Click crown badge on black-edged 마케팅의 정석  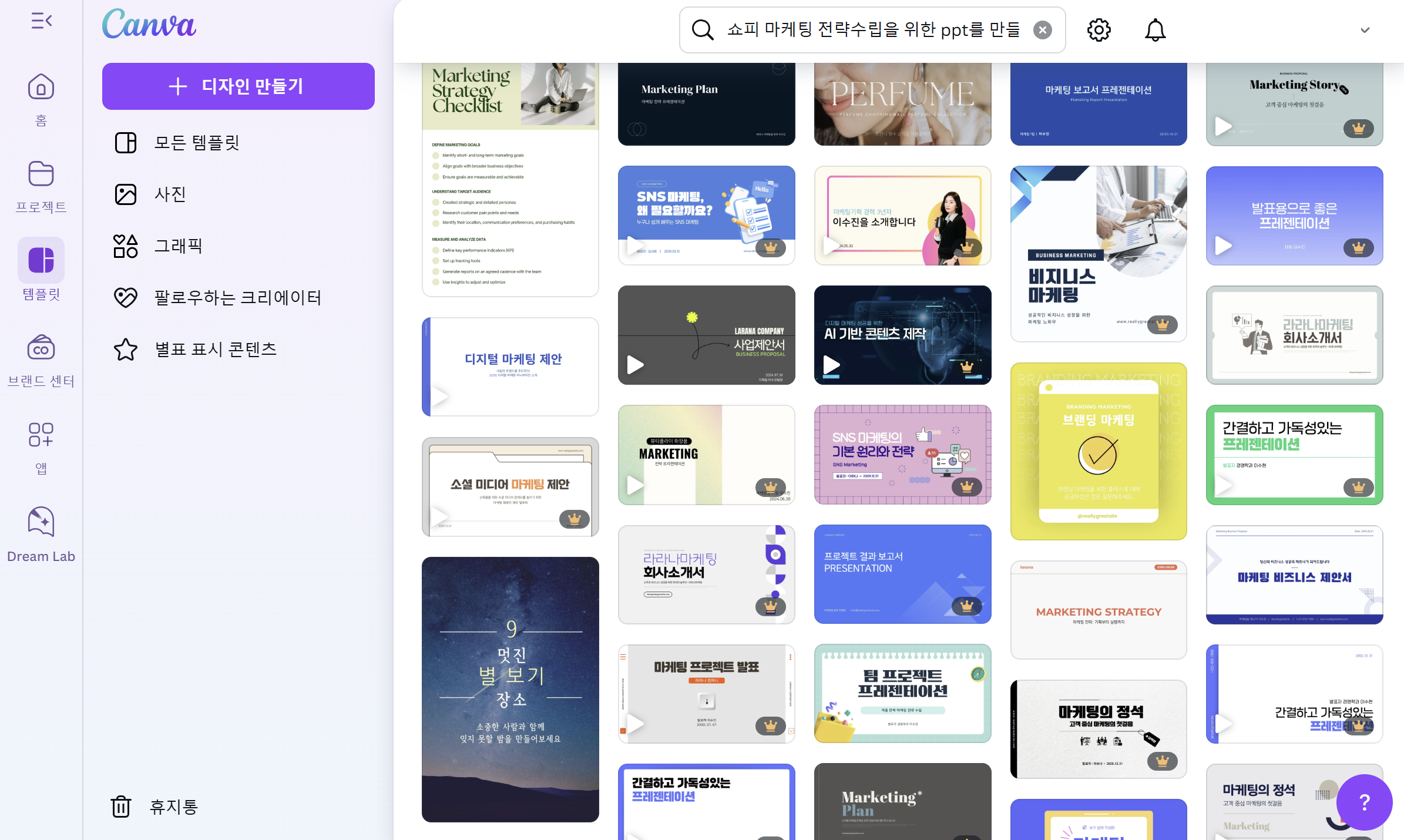coord(1163,761)
